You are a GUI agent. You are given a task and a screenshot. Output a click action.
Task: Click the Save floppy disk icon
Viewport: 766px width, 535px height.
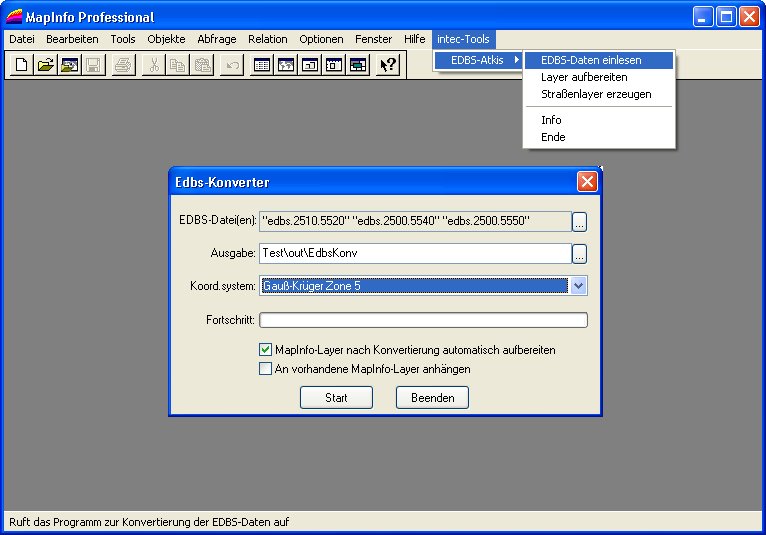click(x=93, y=64)
